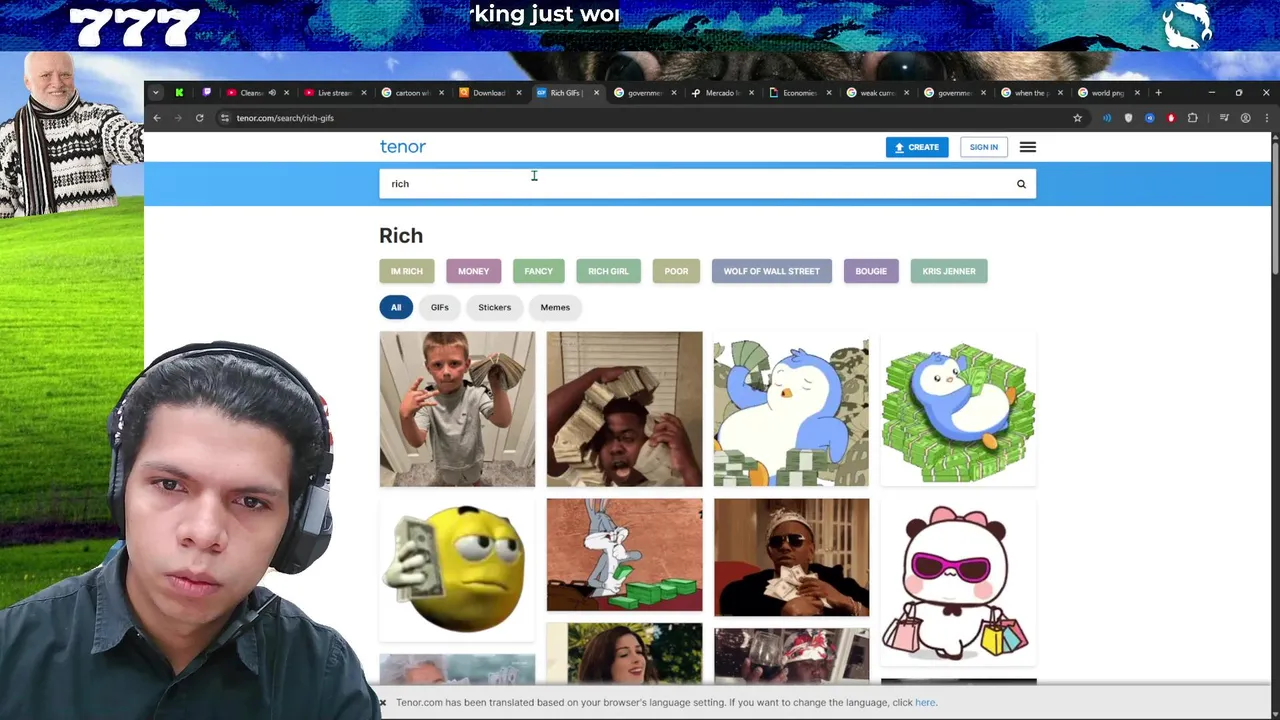
Task: Submit search with magnifier icon
Action: [x=1021, y=184]
